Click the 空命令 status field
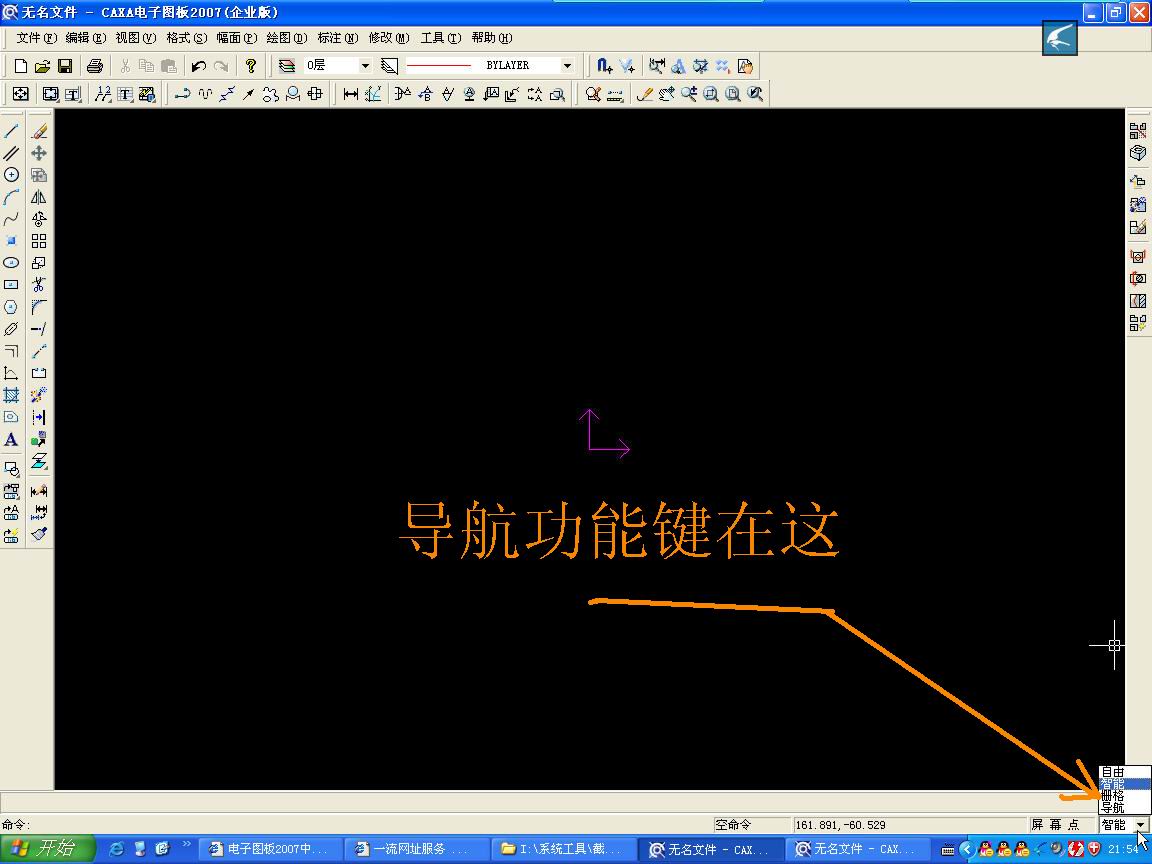The image size is (1152, 864). tap(751, 825)
